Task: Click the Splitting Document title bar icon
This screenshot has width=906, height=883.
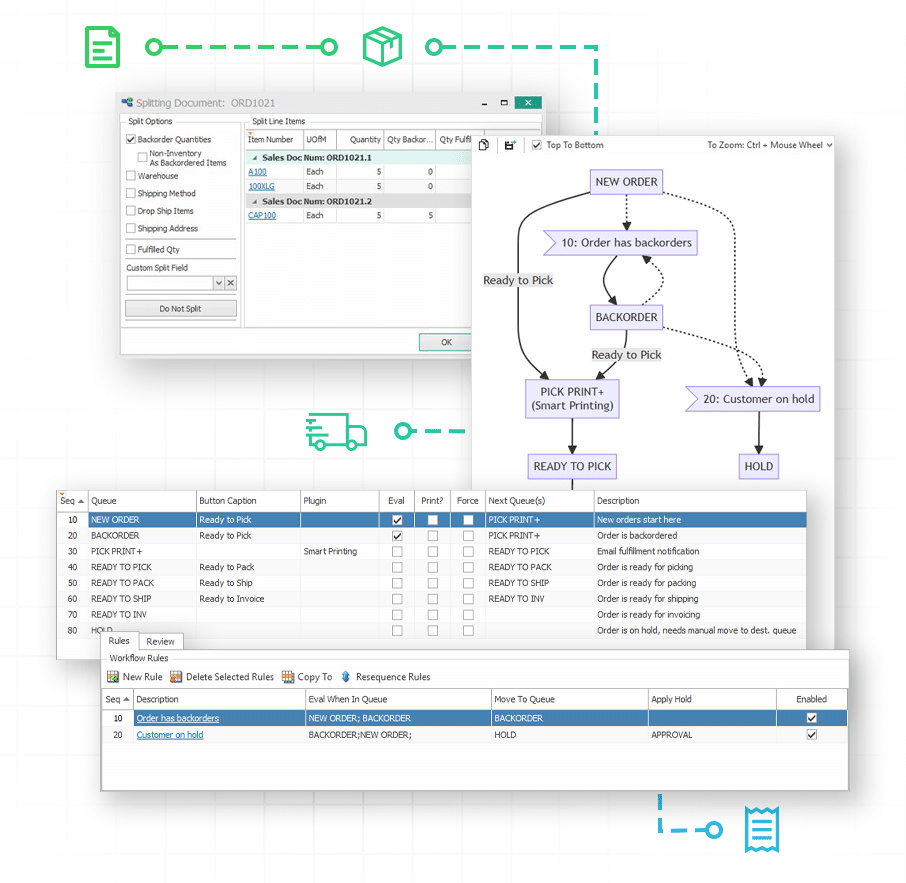Action: pyautogui.click(x=127, y=102)
